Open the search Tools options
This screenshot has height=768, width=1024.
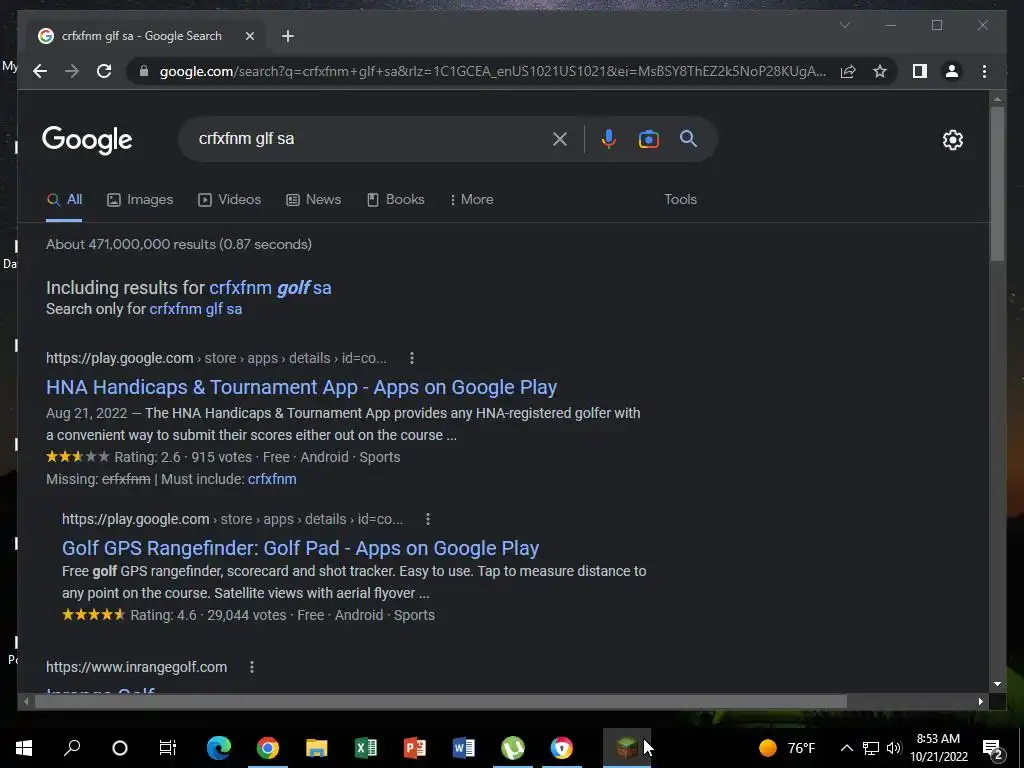click(680, 199)
